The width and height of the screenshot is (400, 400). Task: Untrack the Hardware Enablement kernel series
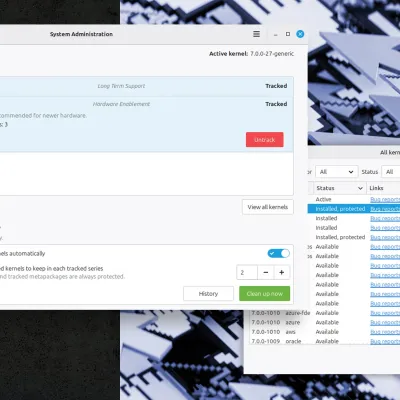[265, 140]
